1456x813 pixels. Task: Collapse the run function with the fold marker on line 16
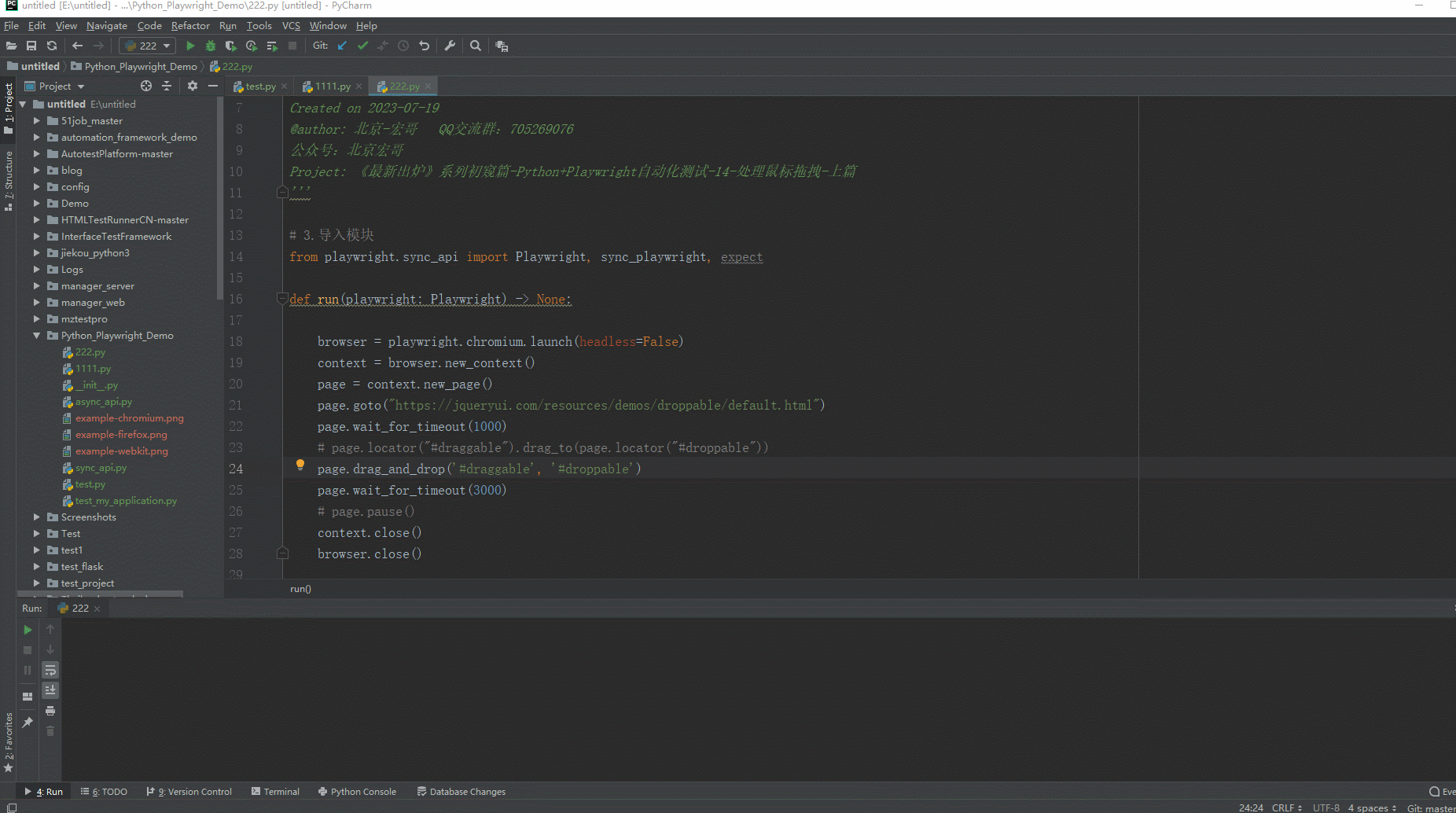pyautogui.click(x=282, y=299)
